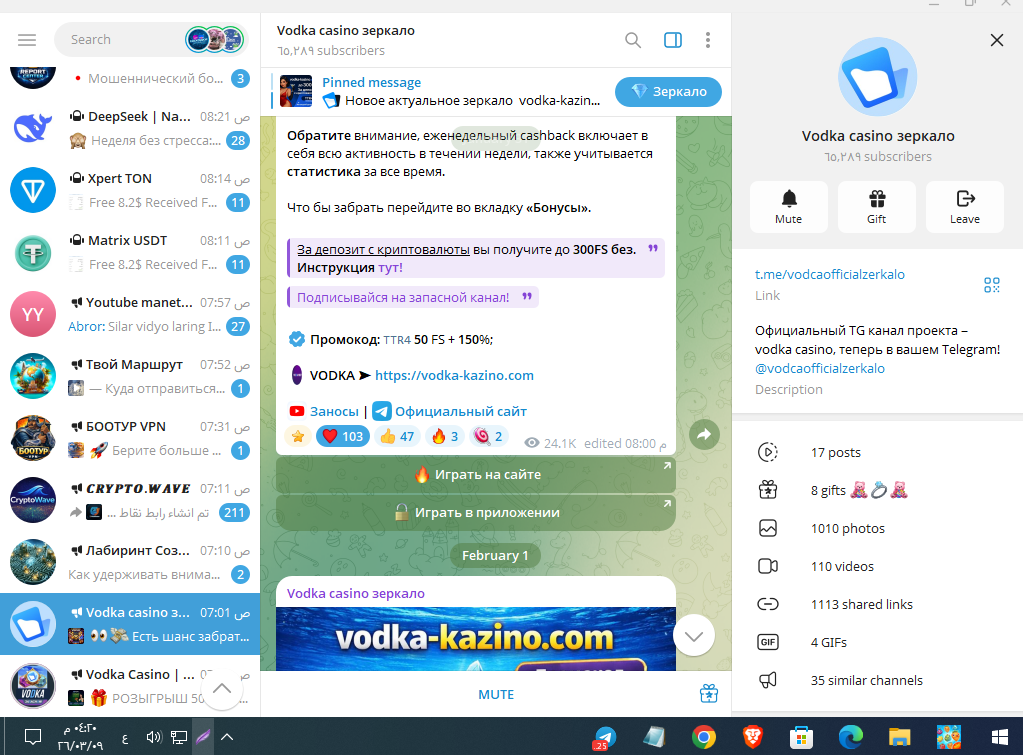Close the channel info panel

tap(996, 40)
